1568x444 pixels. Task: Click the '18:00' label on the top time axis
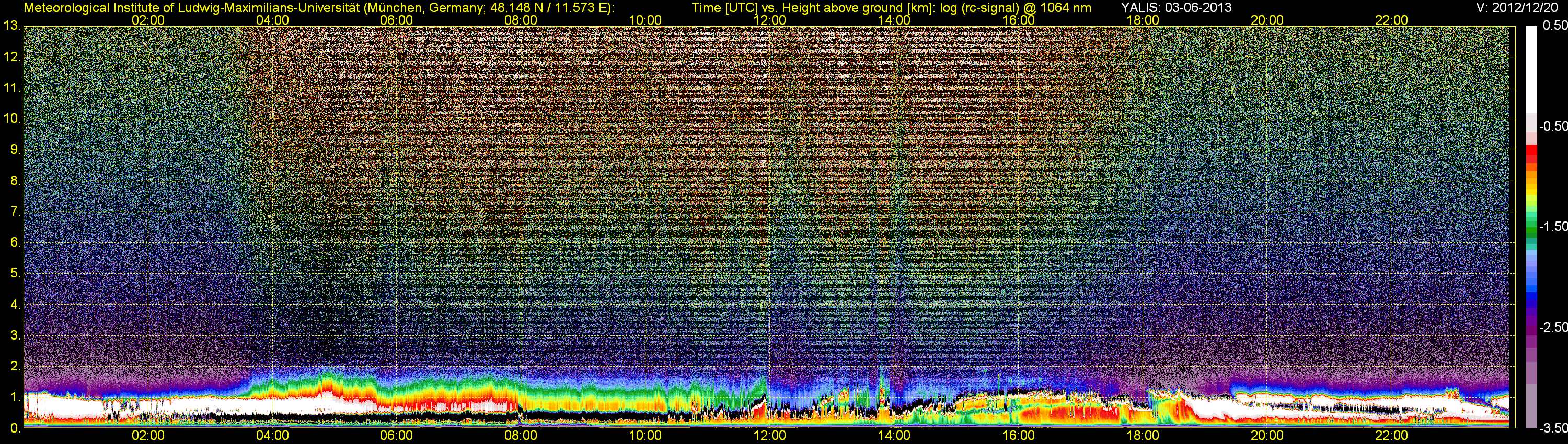click(x=1143, y=20)
